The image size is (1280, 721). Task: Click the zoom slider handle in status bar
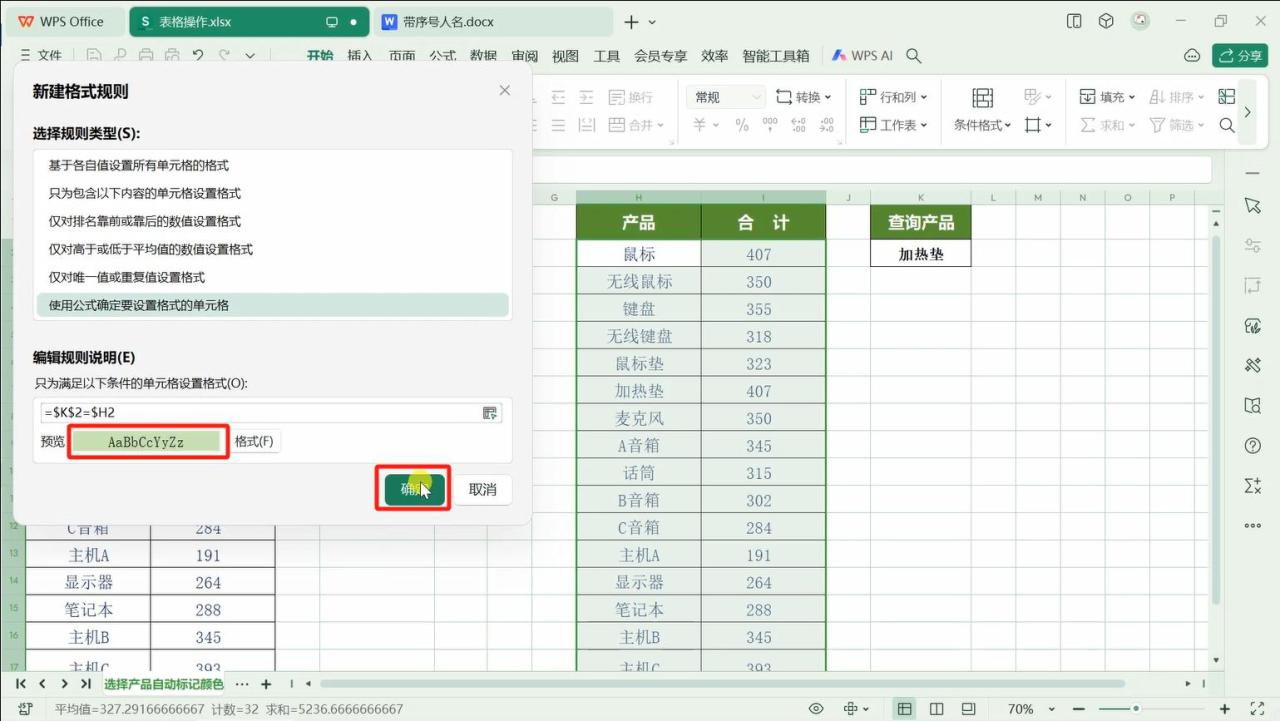point(1136,709)
